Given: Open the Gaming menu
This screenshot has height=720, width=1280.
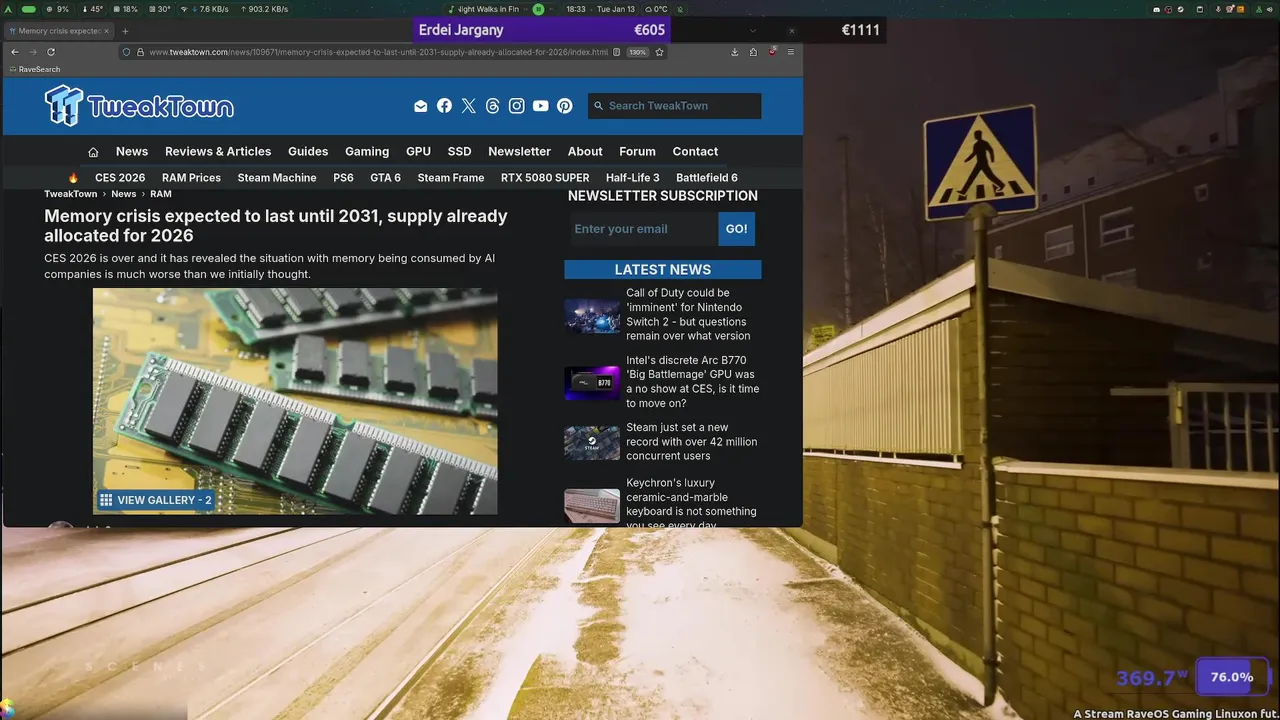Looking at the screenshot, I should (367, 152).
